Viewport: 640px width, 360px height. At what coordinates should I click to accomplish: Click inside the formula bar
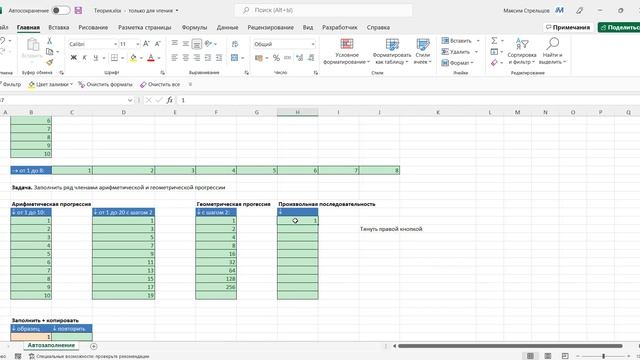point(408,100)
